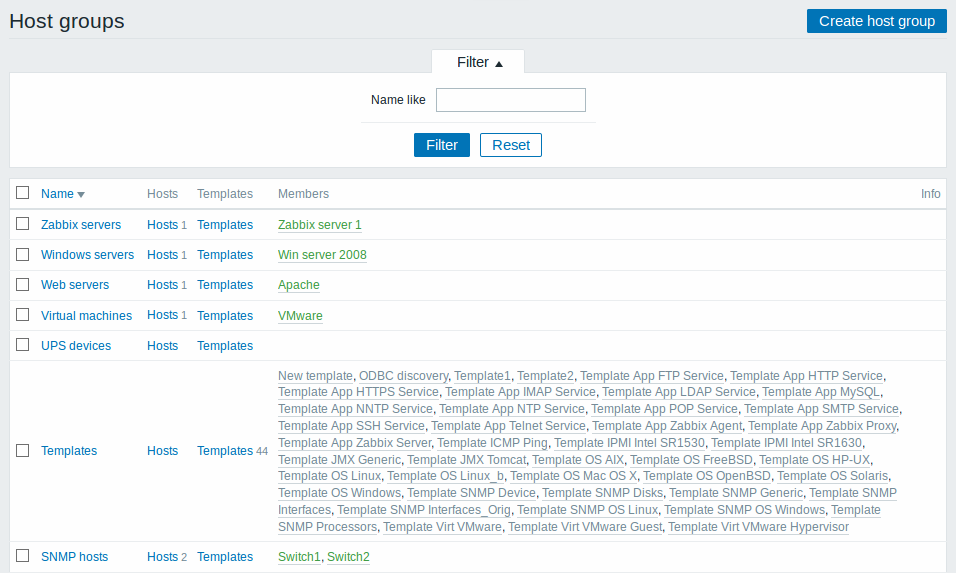
Task: Open member host Apache
Action: coord(299,285)
